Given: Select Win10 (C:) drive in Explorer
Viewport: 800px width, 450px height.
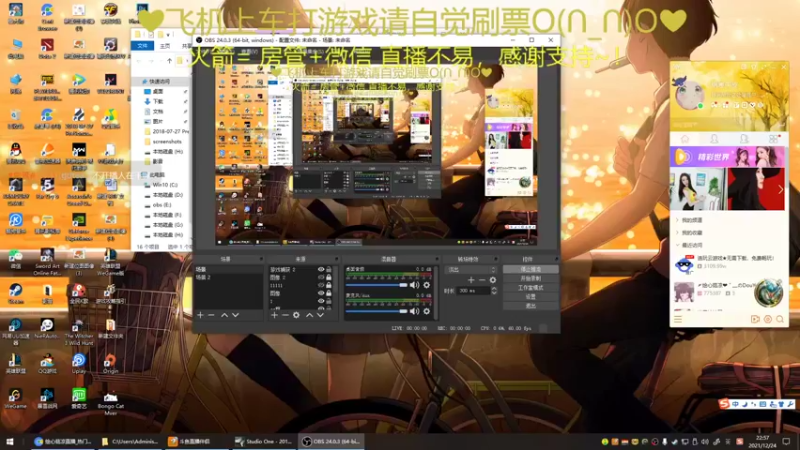Looking at the screenshot, I should coord(164,185).
